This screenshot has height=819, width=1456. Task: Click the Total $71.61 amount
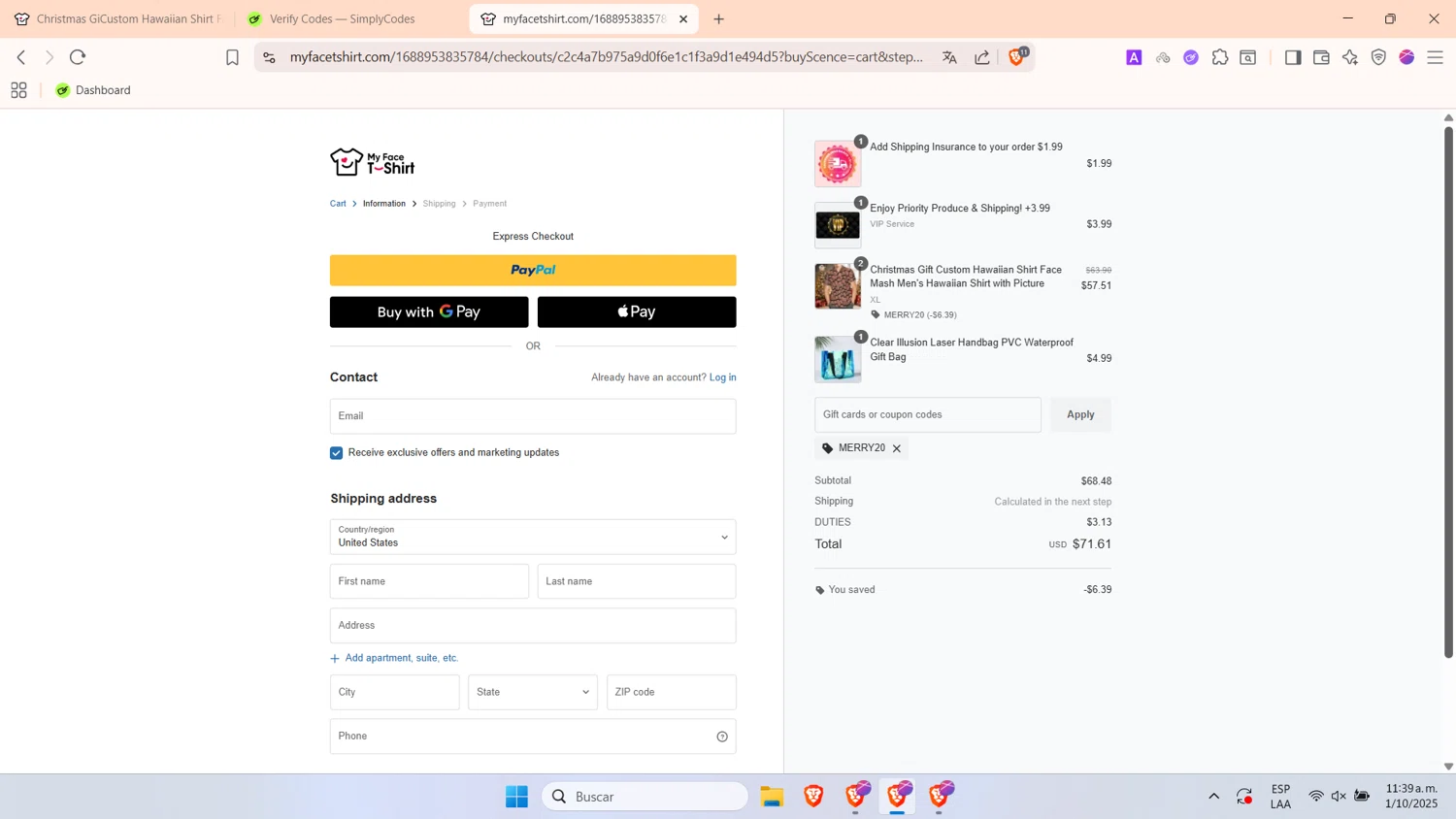click(1092, 544)
